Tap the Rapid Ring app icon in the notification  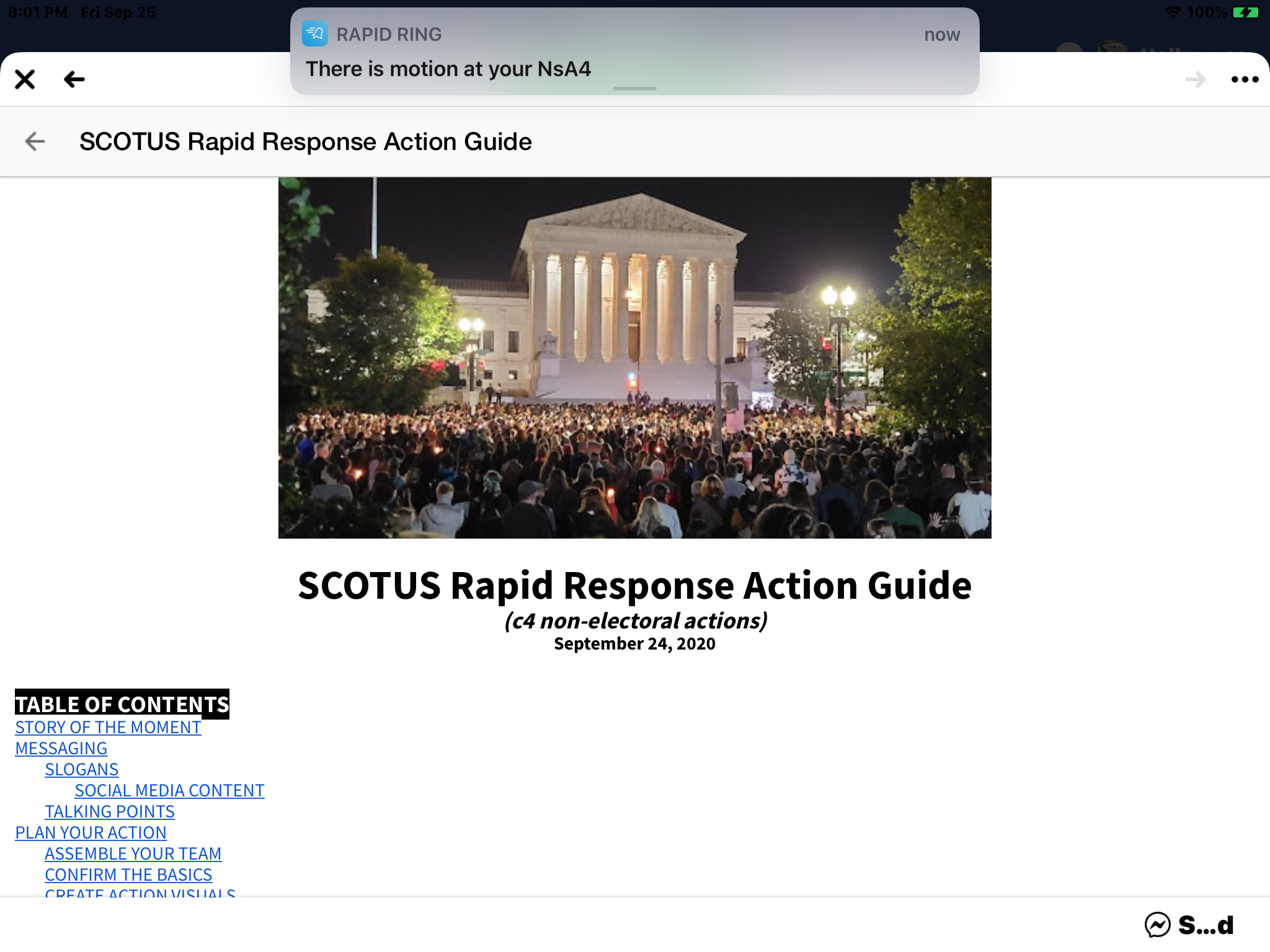point(315,34)
